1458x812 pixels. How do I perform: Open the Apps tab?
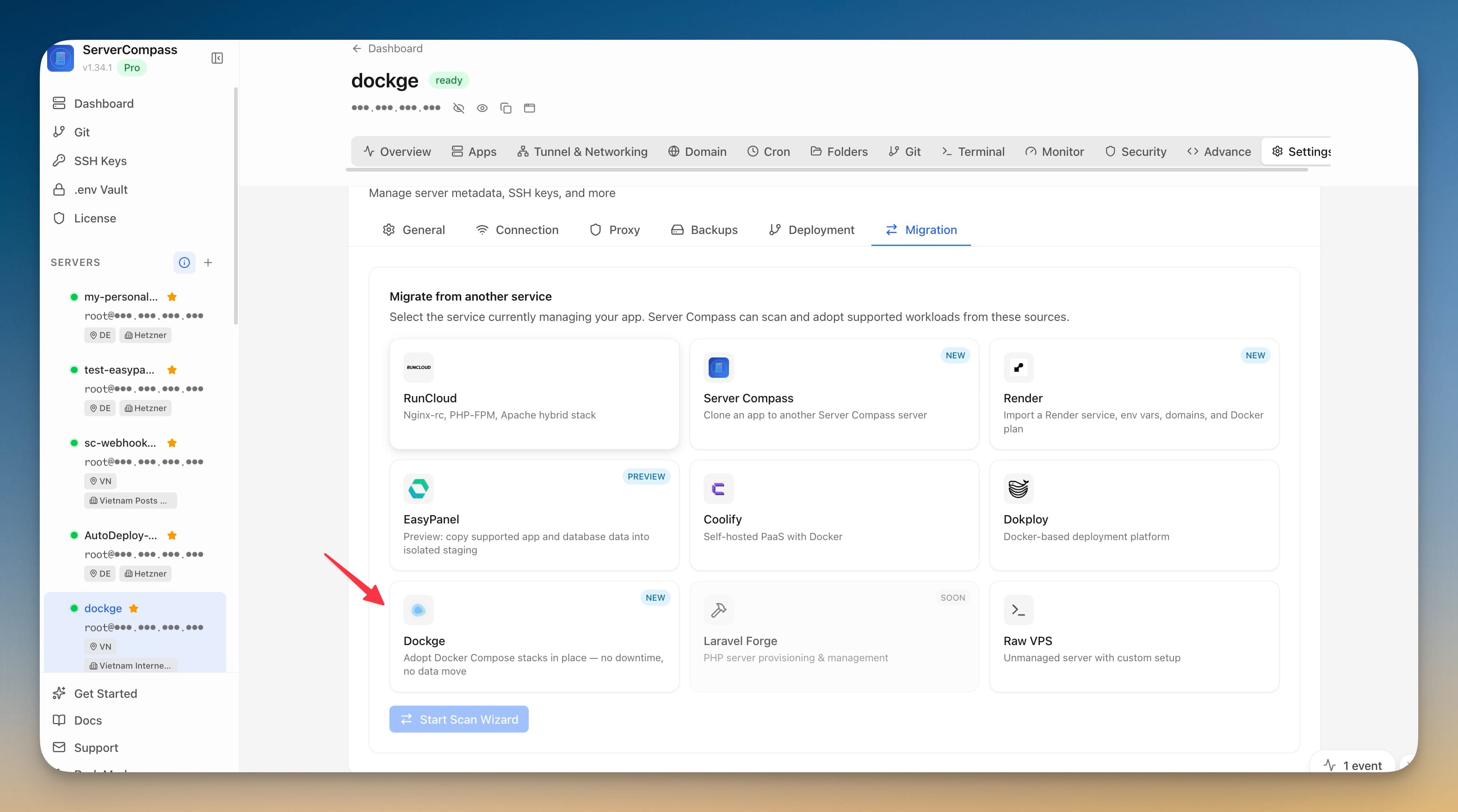(474, 152)
